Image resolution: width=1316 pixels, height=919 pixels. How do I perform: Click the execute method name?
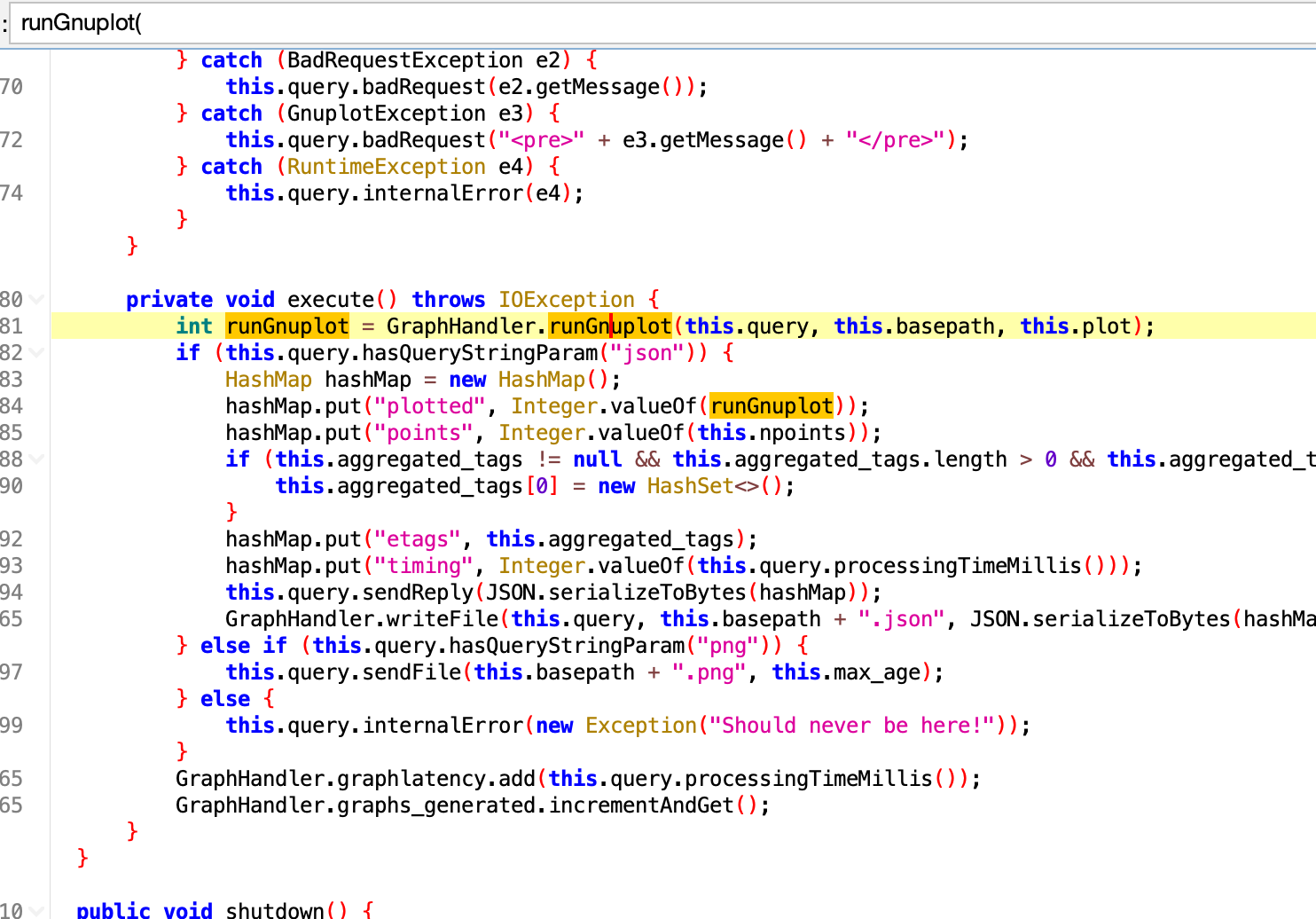(x=331, y=299)
